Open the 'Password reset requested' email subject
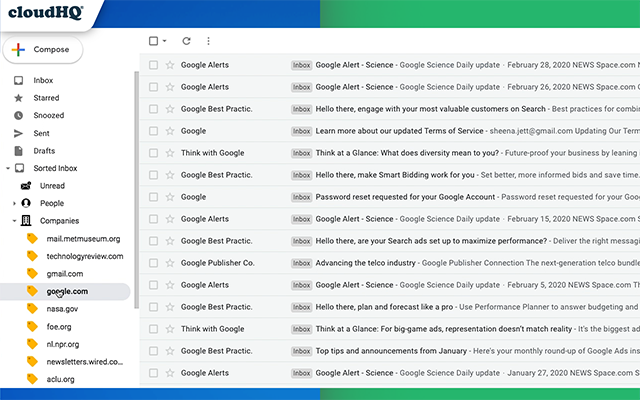640x400 pixels. pos(405,197)
